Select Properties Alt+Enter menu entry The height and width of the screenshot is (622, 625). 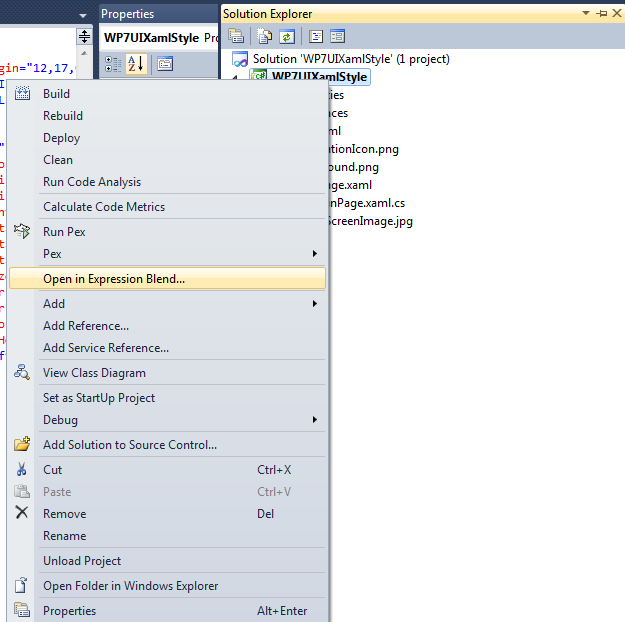tap(167, 611)
